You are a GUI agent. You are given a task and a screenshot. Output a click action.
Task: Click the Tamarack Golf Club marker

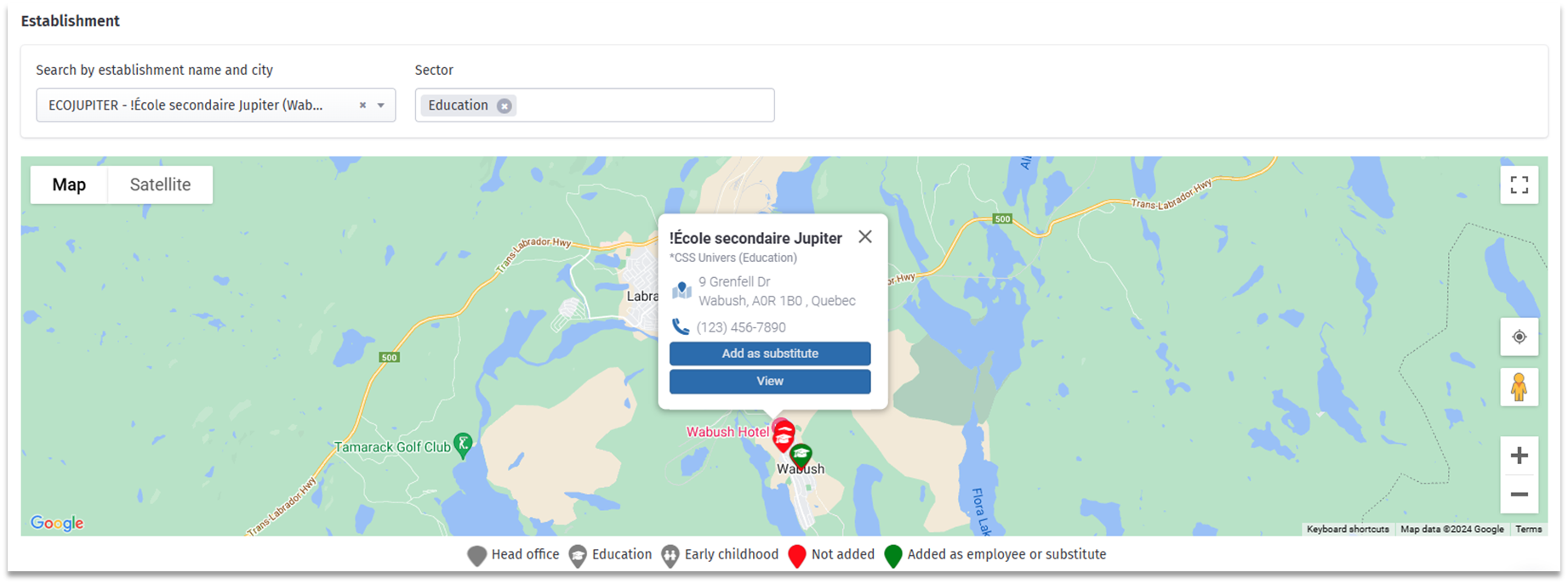(x=463, y=444)
